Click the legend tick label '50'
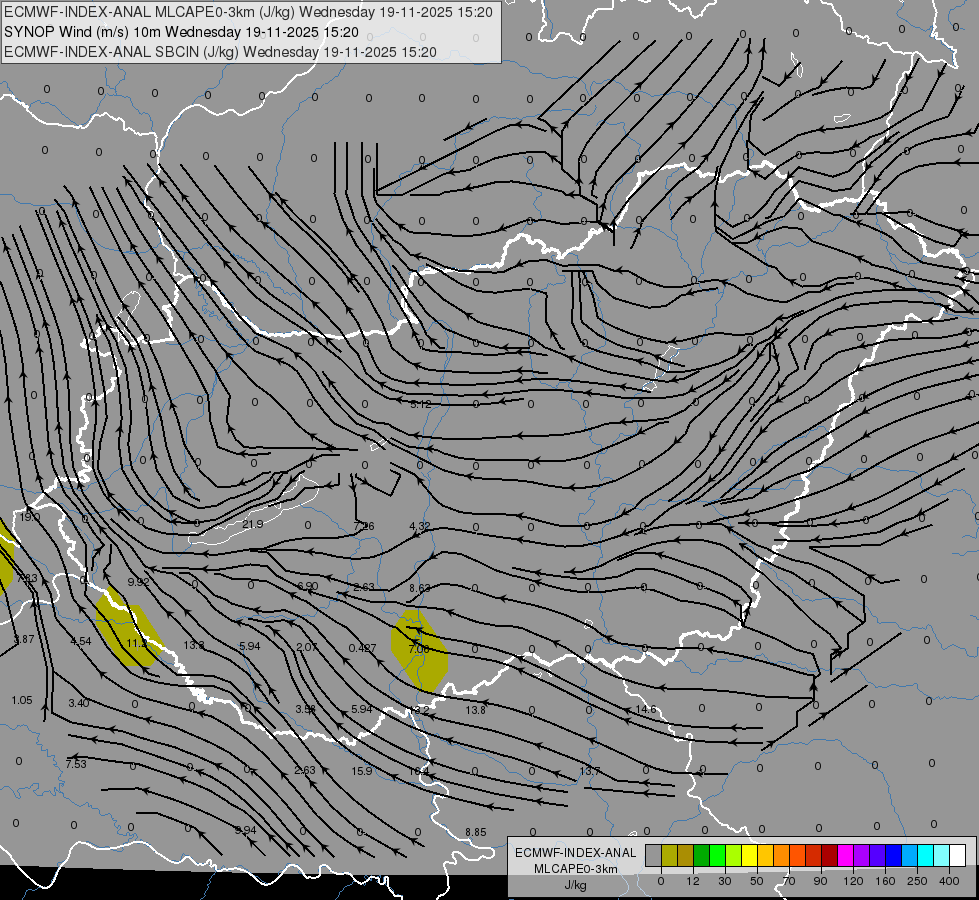The width and height of the screenshot is (979, 900). 757,881
